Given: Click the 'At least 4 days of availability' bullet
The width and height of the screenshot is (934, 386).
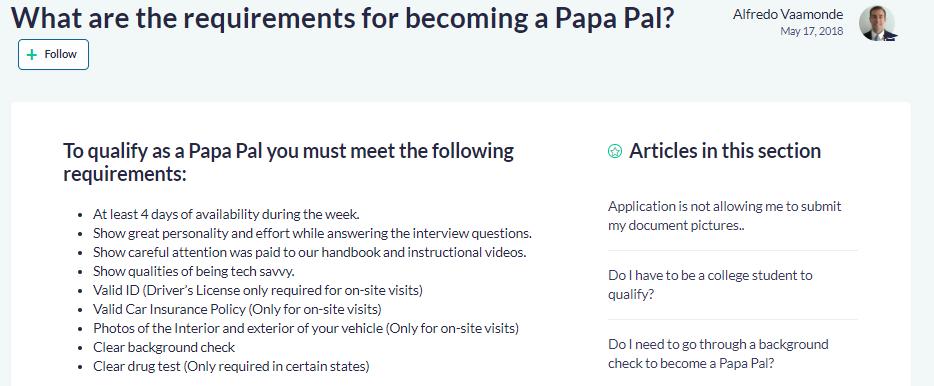Looking at the screenshot, I should click(x=226, y=214).
